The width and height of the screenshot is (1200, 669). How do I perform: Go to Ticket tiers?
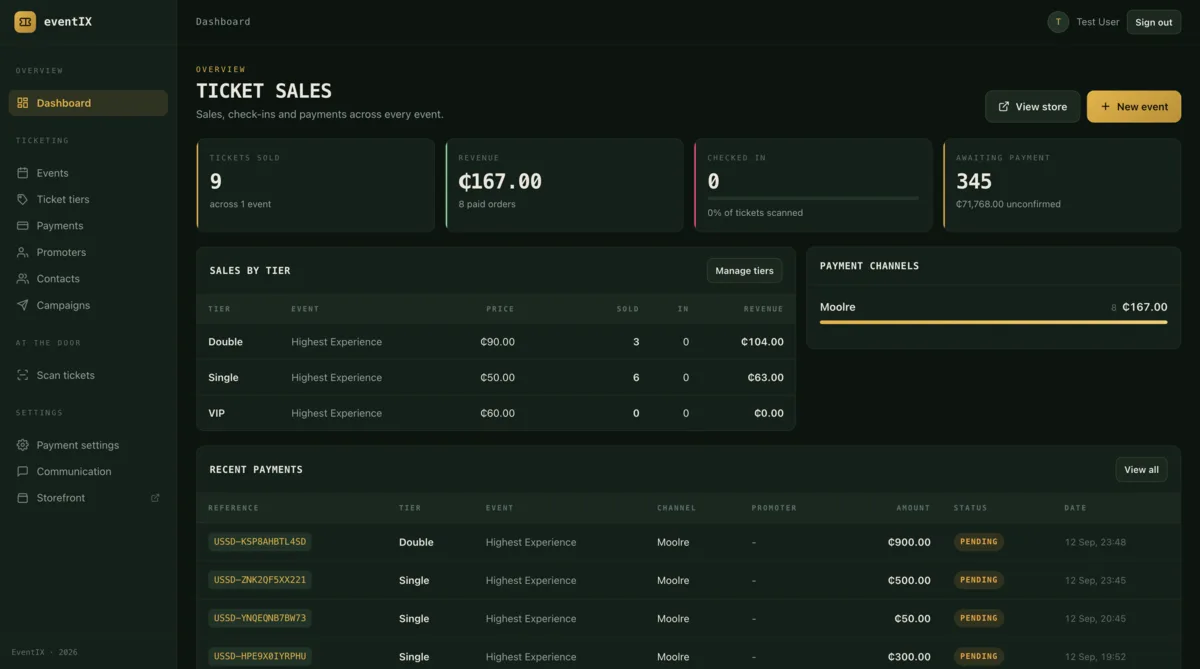[x=88, y=199]
